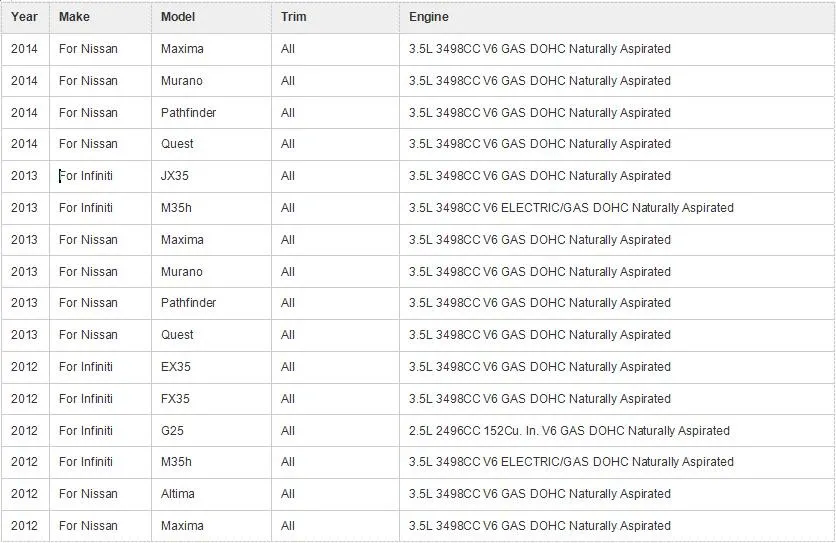Click the JX35 model cell
Viewport: 836px width, 543px height.
211,176
